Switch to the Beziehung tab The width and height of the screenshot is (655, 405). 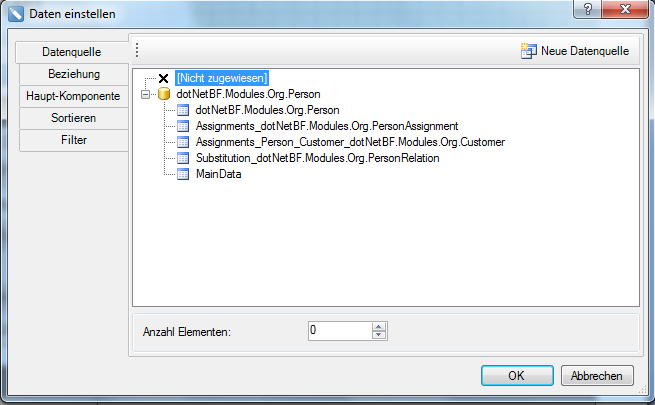click(x=73, y=74)
